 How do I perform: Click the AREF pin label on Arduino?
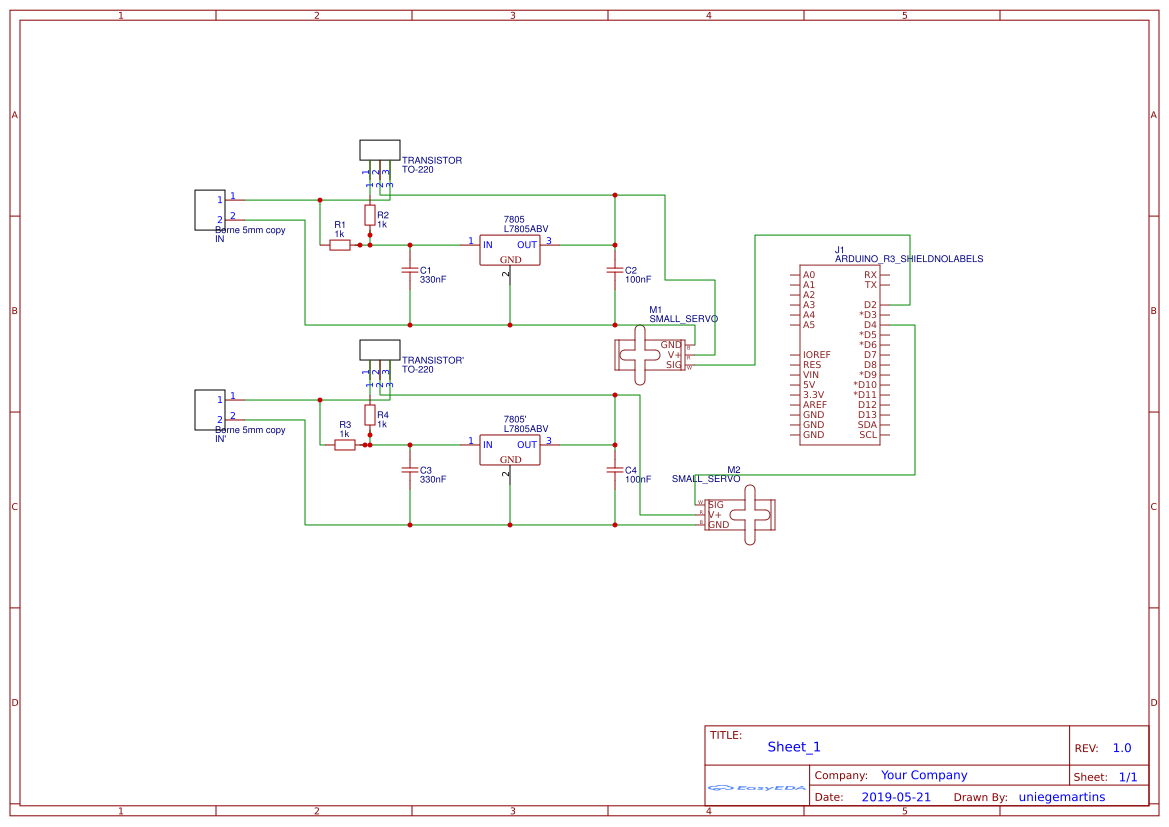[815, 405]
